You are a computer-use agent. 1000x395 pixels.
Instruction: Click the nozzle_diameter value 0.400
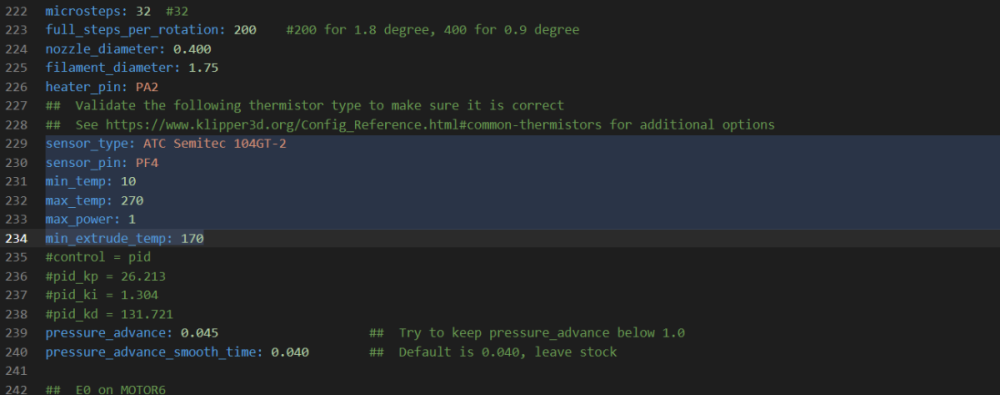click(192, 49)
